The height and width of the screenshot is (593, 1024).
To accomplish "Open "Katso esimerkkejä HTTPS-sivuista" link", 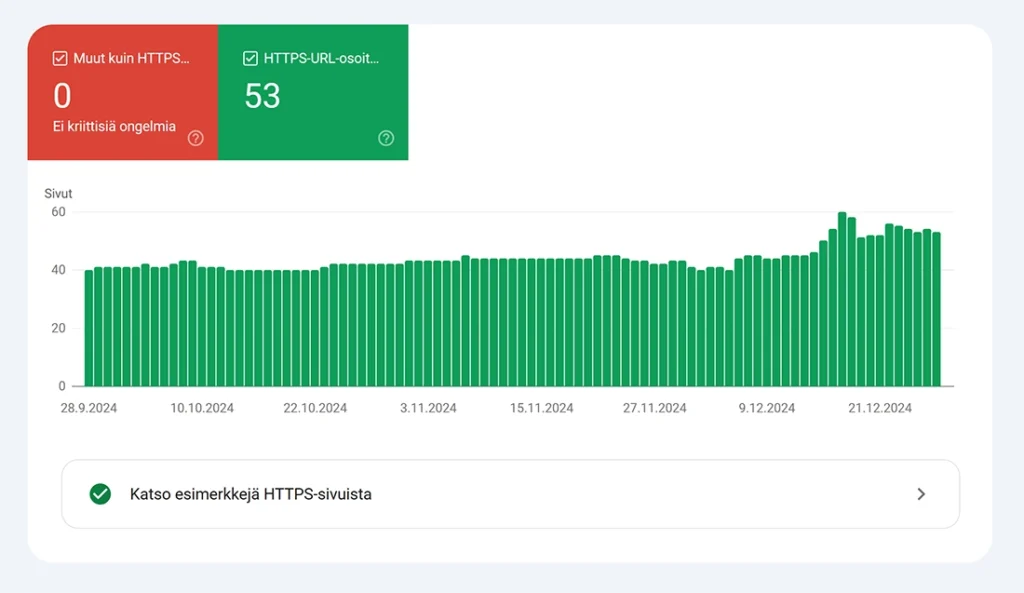I will point(251,494).
